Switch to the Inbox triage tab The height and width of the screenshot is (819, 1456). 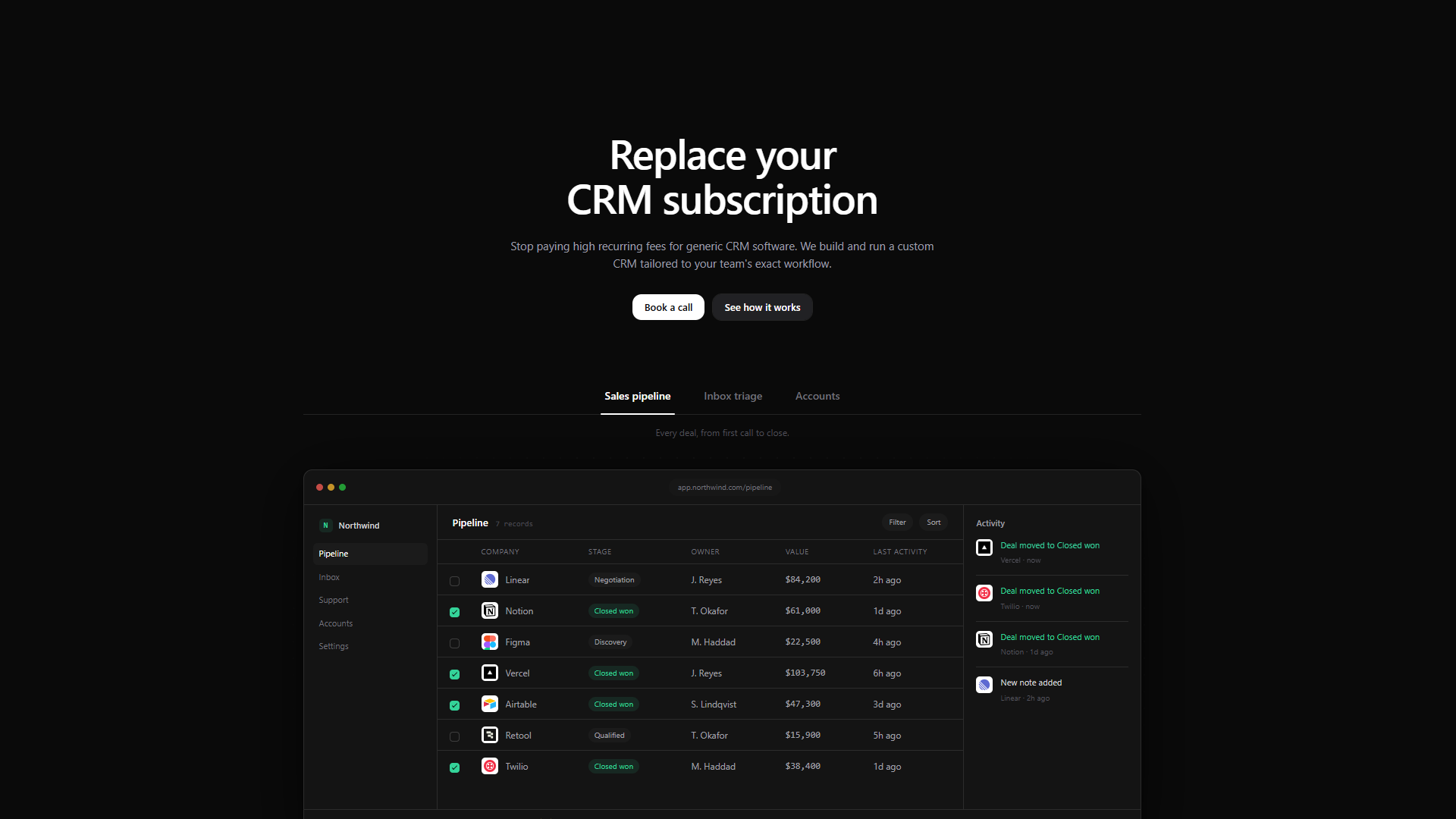[x=733, y=397]
